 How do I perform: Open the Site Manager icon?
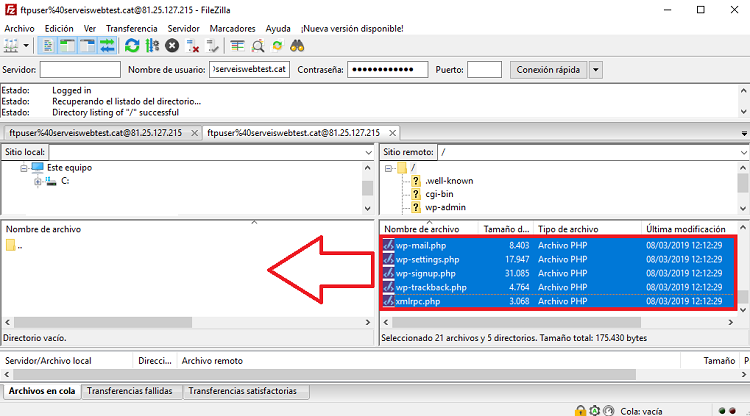coord(11,46)
